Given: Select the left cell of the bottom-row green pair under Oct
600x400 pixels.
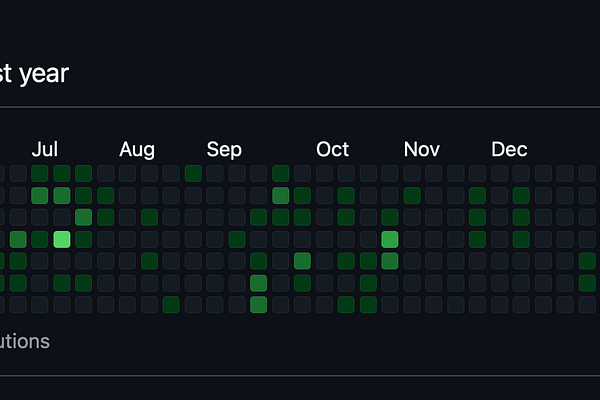Looking at the screenshot, I should (346, 305).
